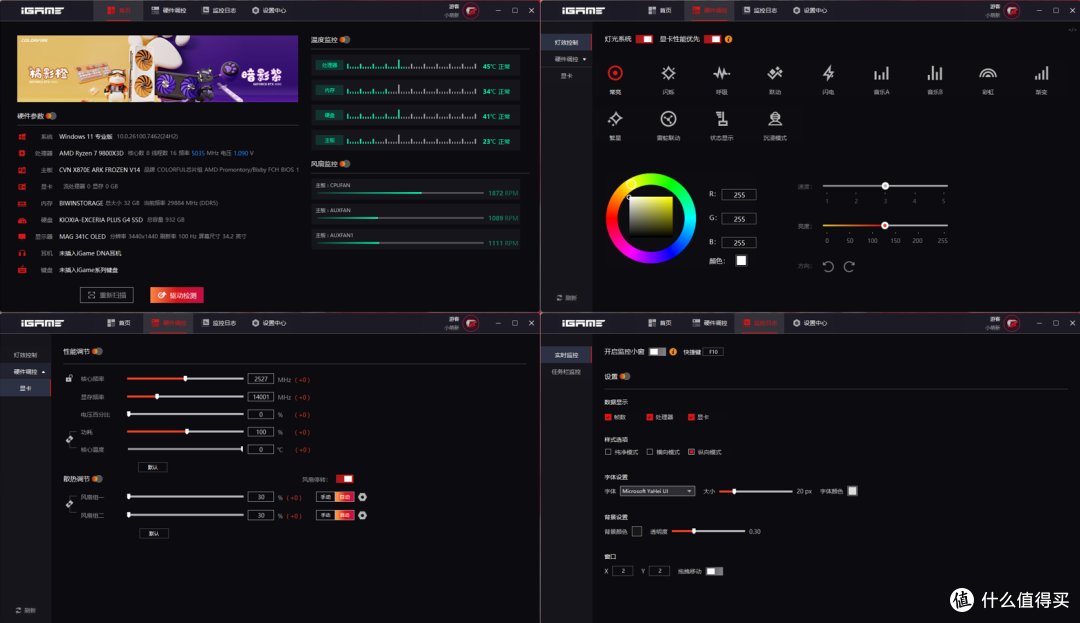The height and width of the screenshot is (623, 1080).
Task: Set lighting direction to counterclockwise arrow
Action: 828,266
